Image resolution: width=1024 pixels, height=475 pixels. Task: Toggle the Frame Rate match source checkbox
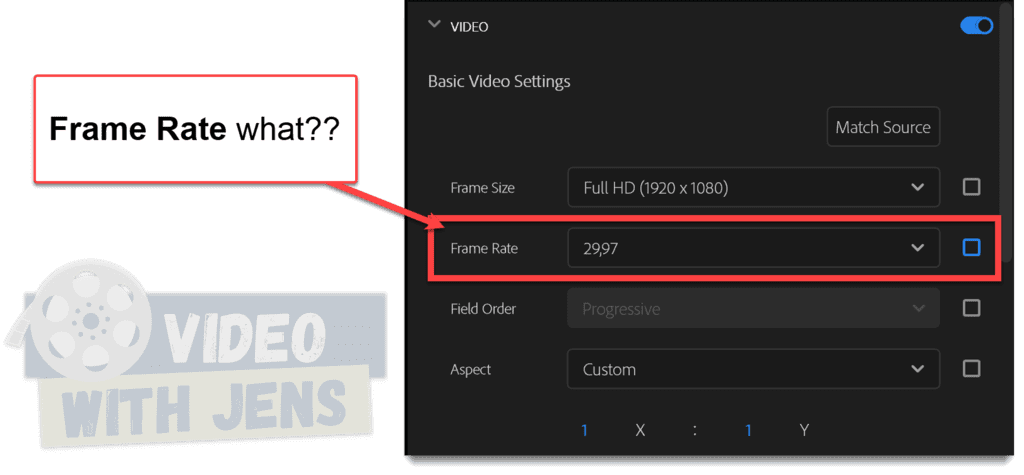972,248
